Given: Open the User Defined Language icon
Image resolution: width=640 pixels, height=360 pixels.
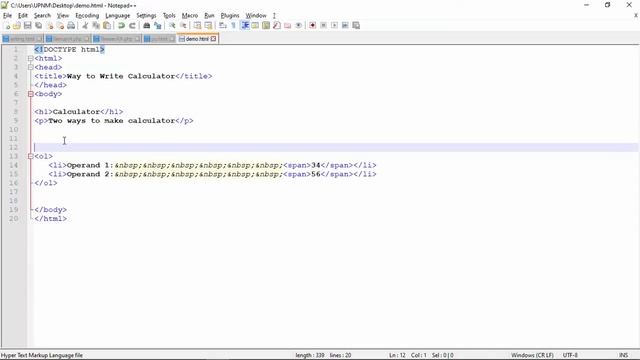Looking at the screenshot, I should point(256,25).
